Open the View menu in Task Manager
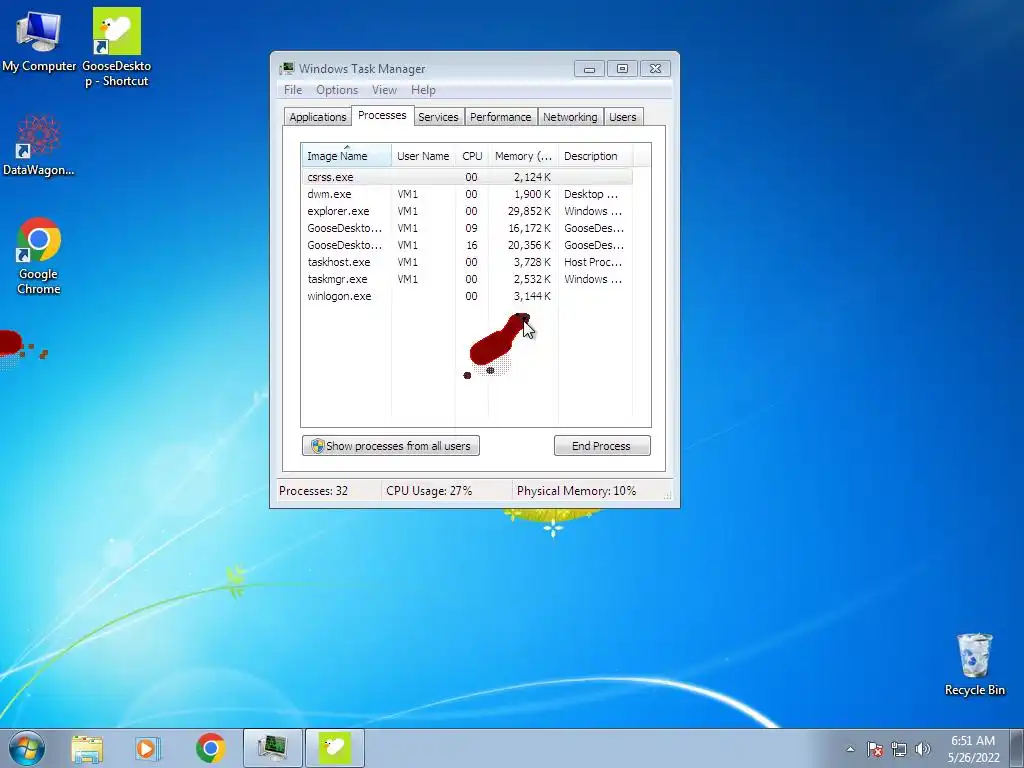 click(x=384, y=90)
